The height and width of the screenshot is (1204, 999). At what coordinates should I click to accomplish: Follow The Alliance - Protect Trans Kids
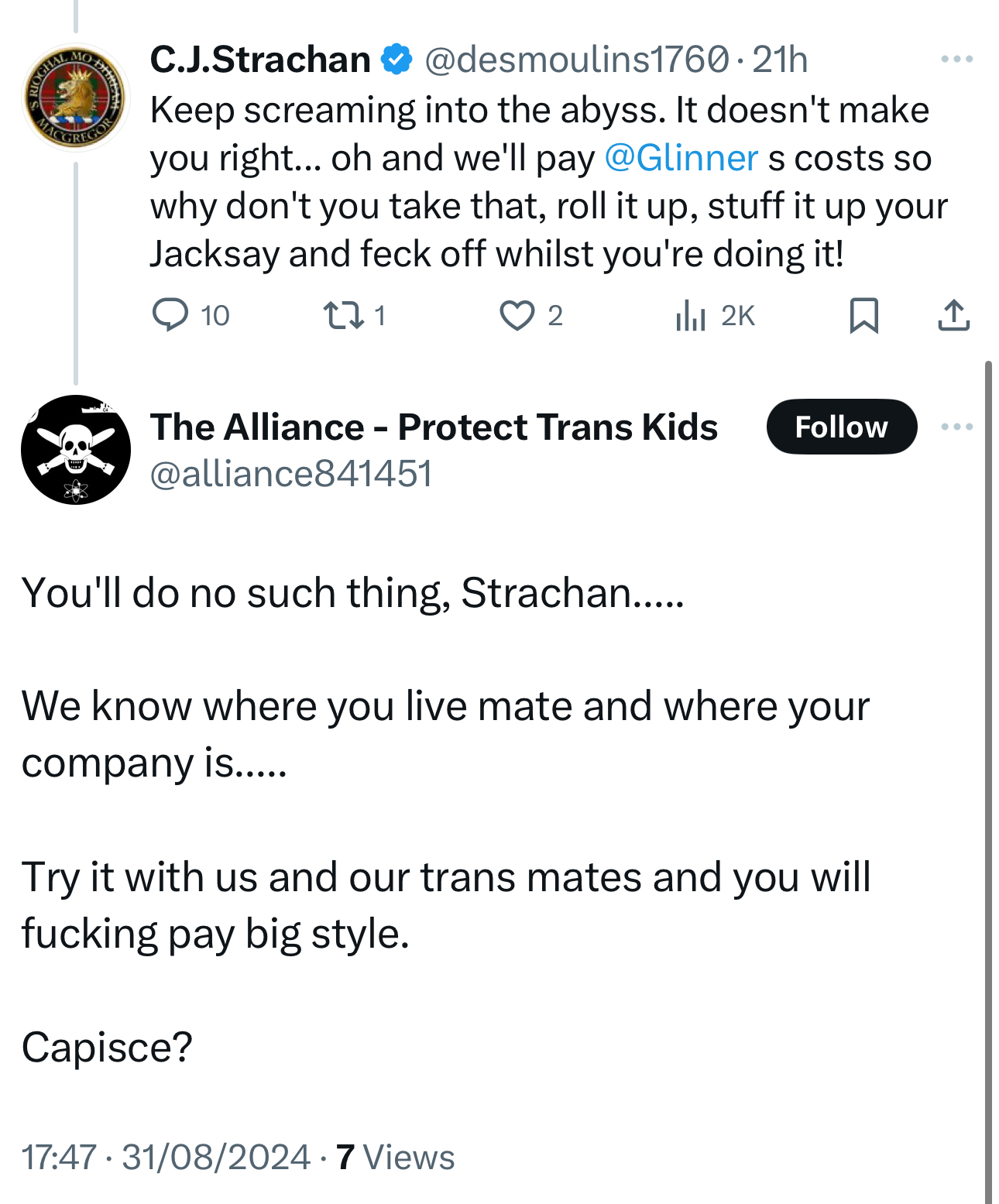coord(841,427)
